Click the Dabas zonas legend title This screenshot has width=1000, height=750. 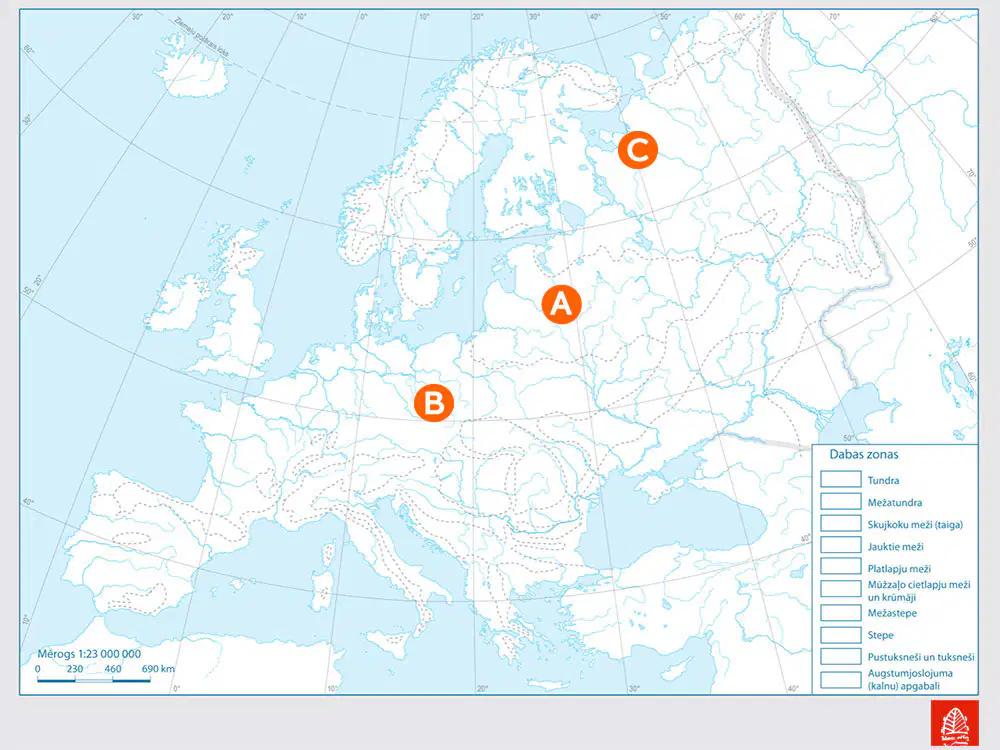pyautogui.click(x=864, y=454)
